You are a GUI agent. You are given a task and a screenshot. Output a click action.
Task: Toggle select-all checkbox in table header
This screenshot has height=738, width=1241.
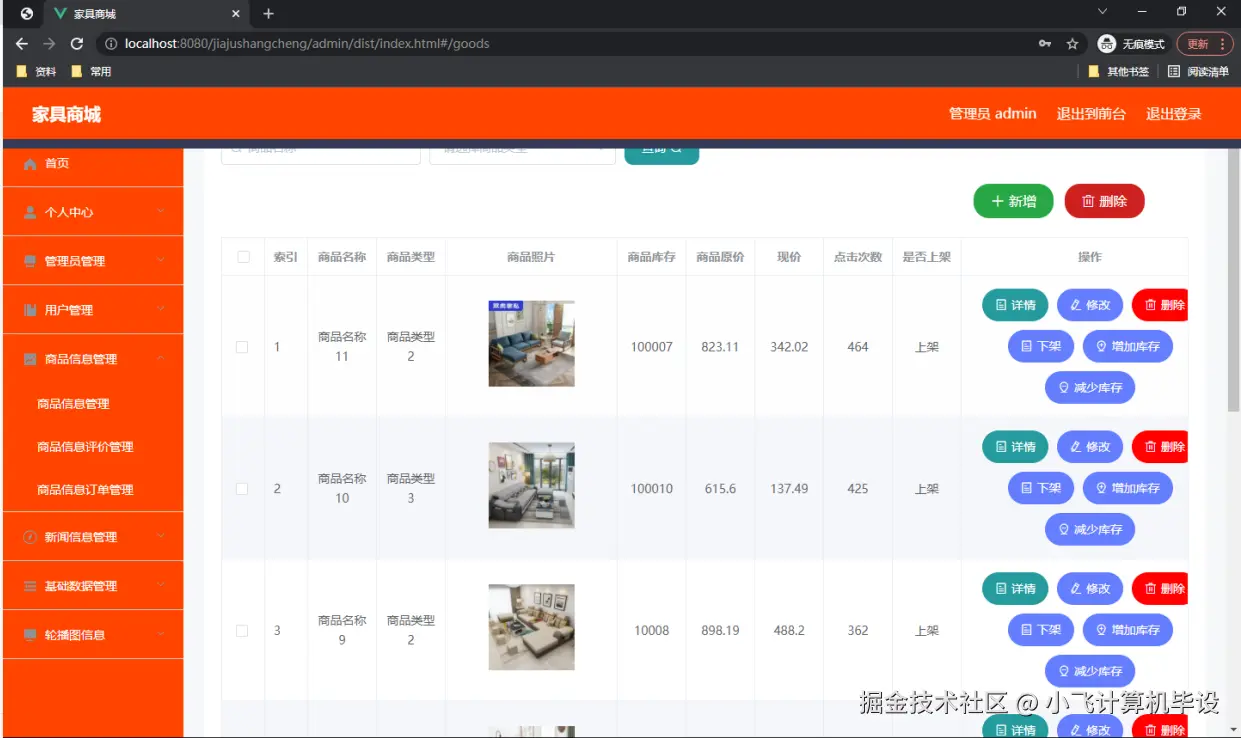[x=243, y=257]
